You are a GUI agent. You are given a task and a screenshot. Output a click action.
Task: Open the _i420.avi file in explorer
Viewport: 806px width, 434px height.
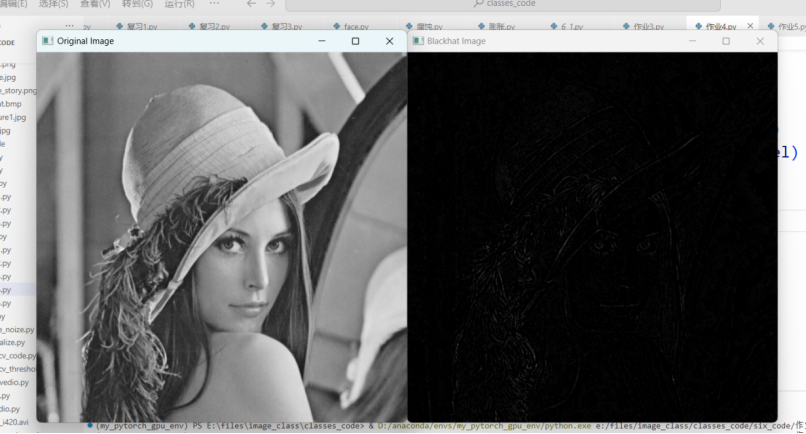coord(14,423)
